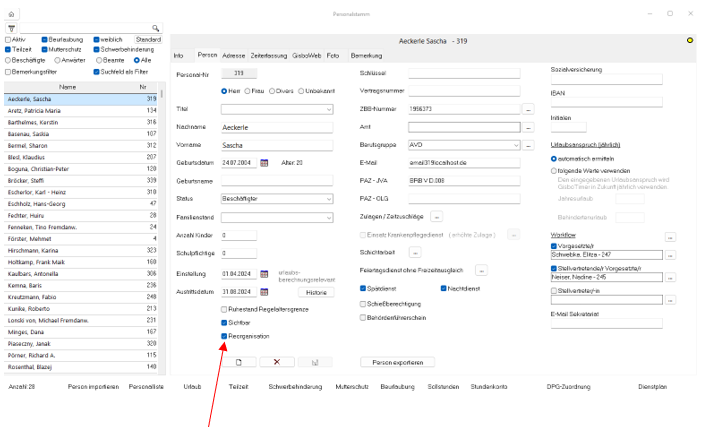Image resolution: width=722 pixels, height=429 pixels.
Task: Select the Frau radio button
Action: pyautogui.click(x=250, y=91)
